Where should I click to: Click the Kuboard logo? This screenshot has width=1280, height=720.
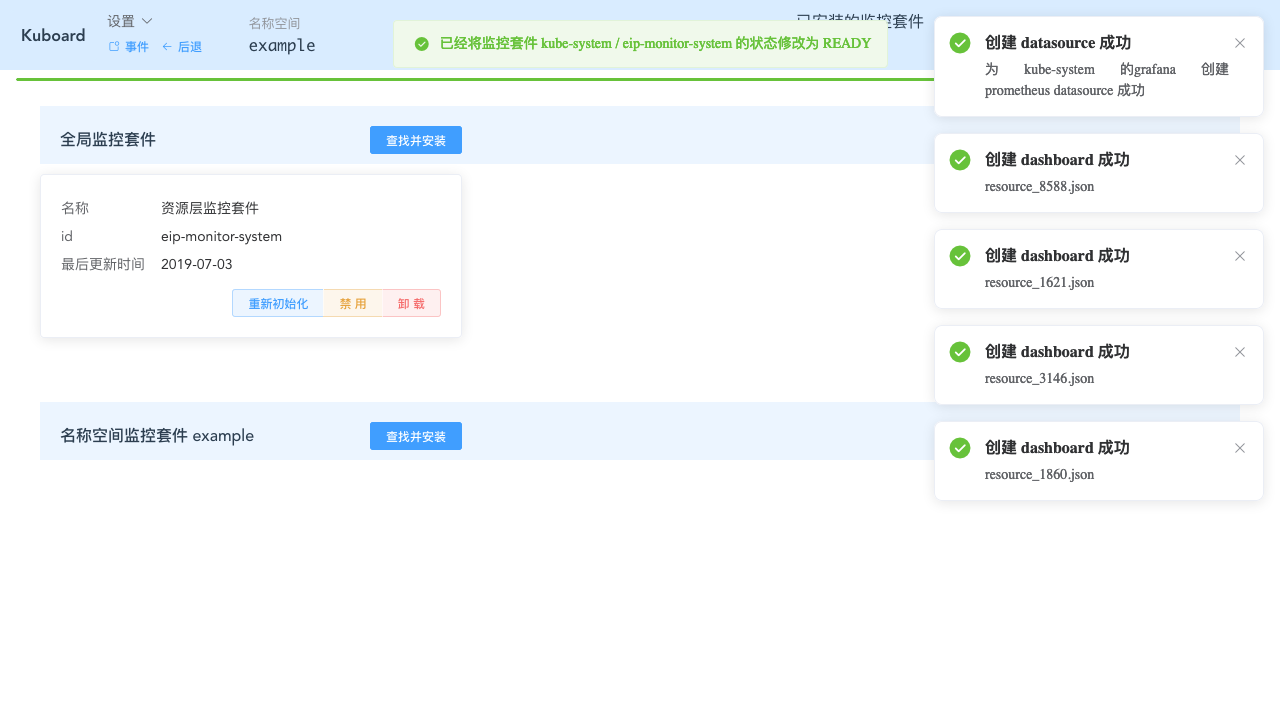pos(52,35)
